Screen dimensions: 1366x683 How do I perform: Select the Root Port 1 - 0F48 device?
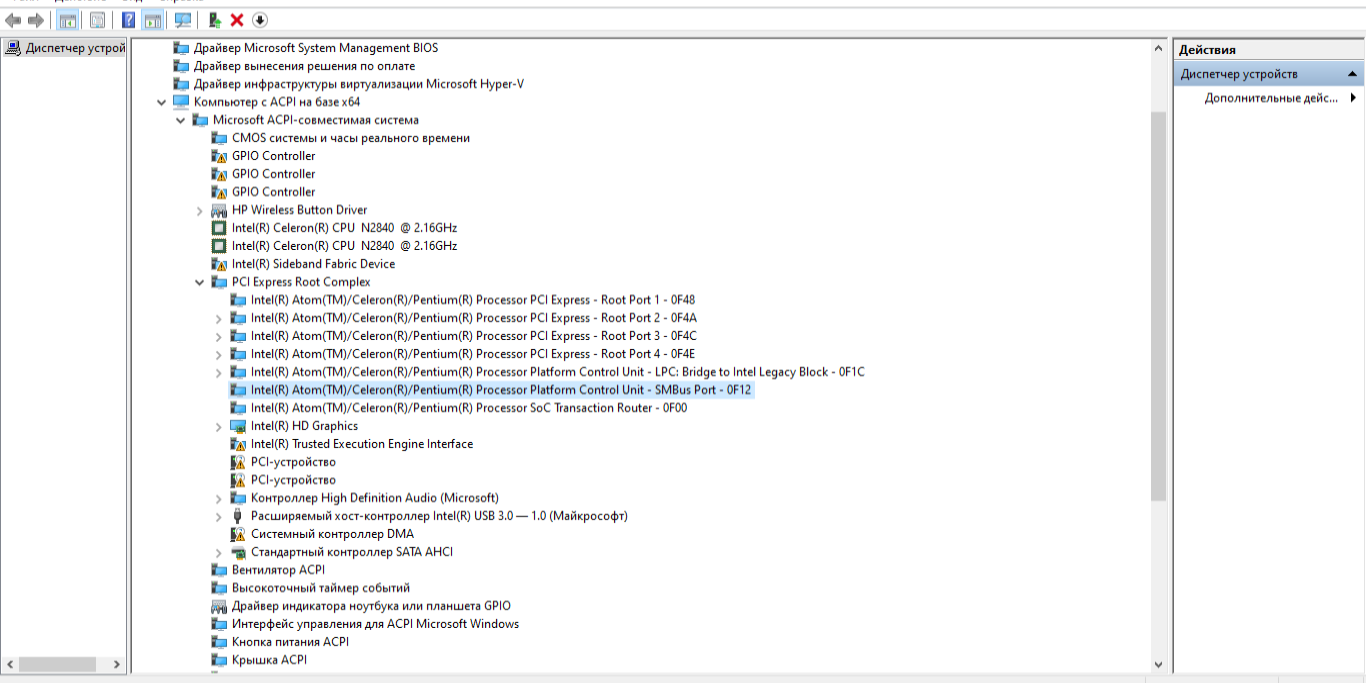point(473,300)
